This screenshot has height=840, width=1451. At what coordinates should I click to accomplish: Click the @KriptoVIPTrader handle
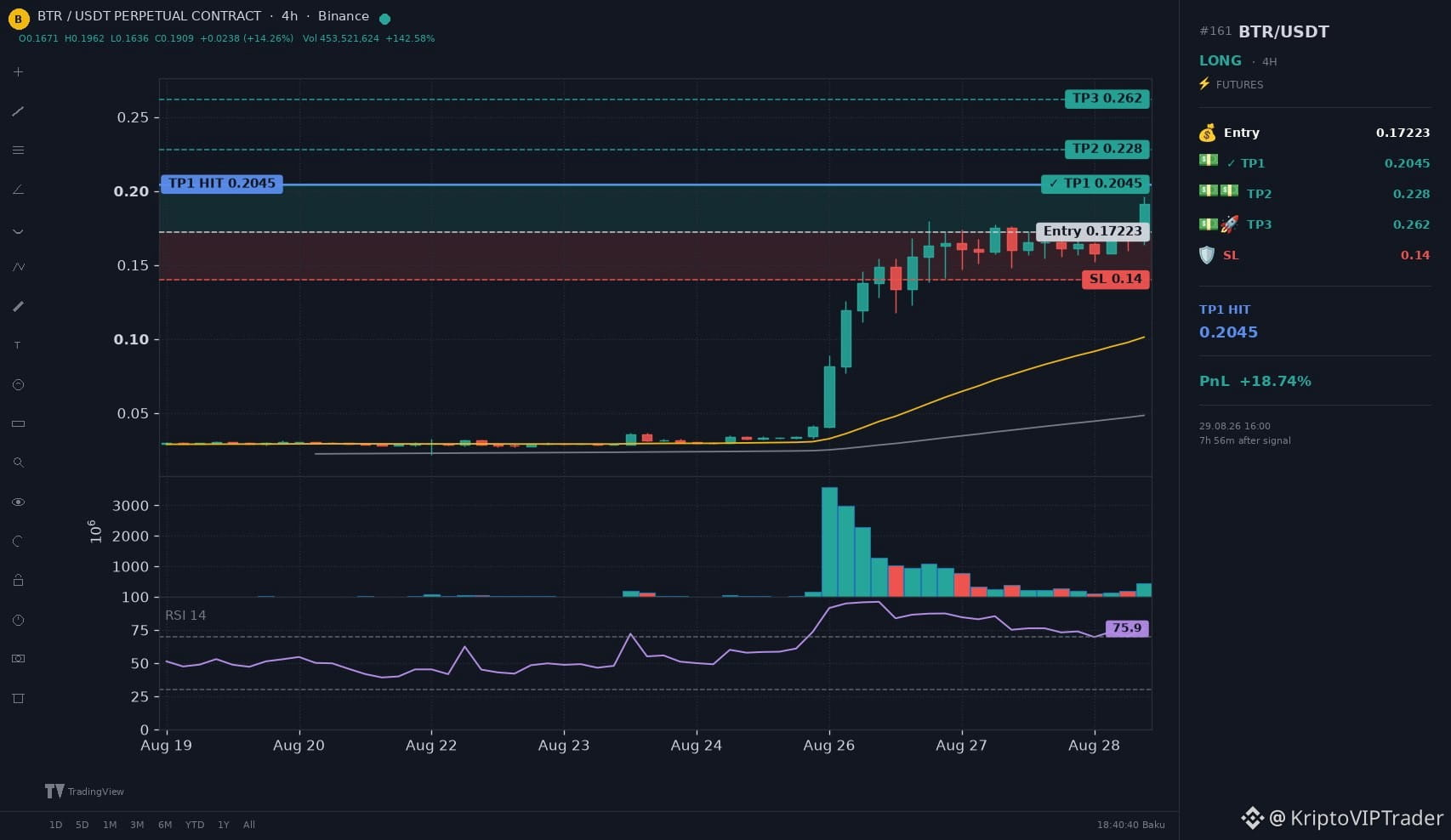(x=1356, y=818)
